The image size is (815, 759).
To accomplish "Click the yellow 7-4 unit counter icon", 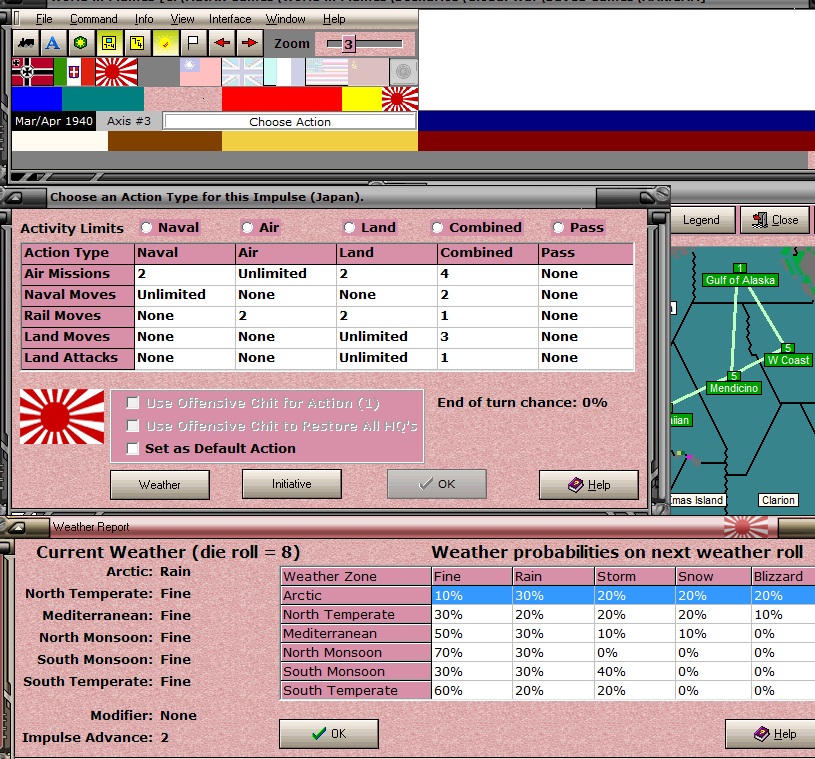I will 109,43.
